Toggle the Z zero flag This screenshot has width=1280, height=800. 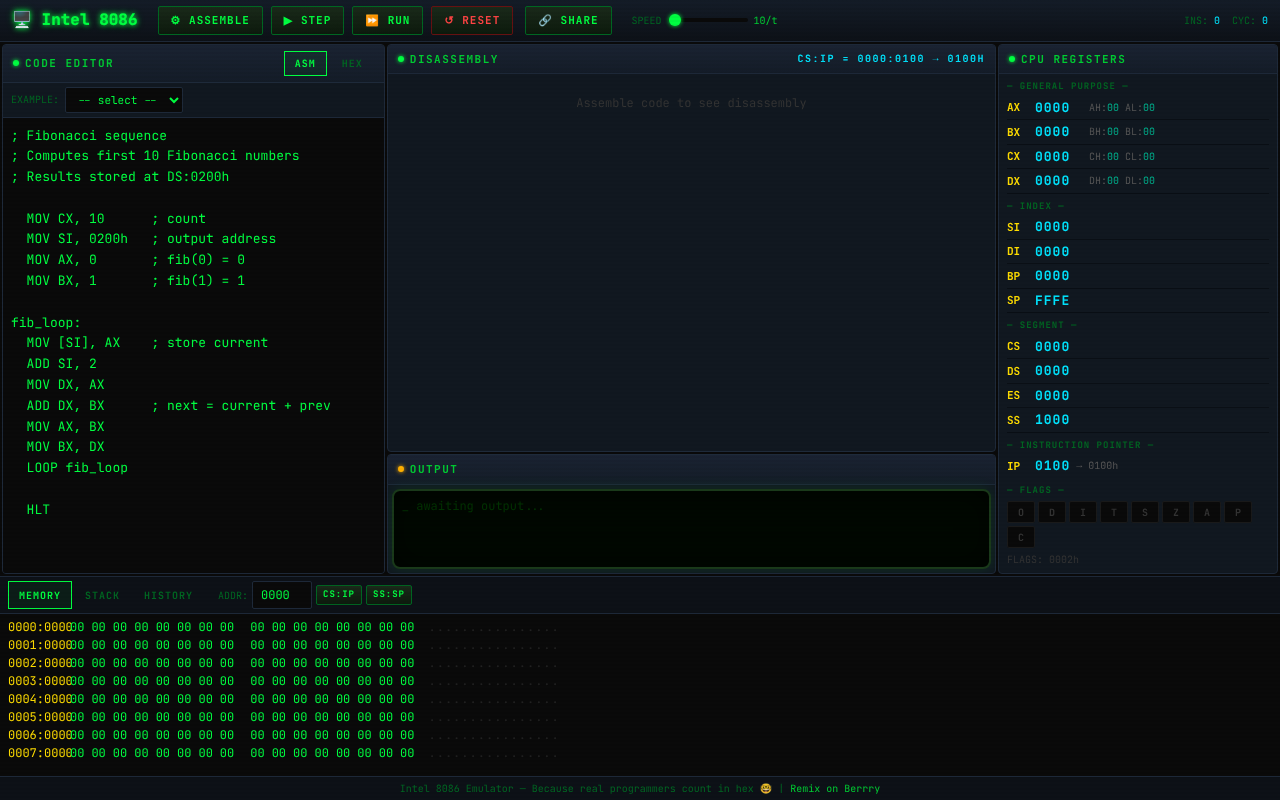pyautogui.click(x=1176, y=512)
